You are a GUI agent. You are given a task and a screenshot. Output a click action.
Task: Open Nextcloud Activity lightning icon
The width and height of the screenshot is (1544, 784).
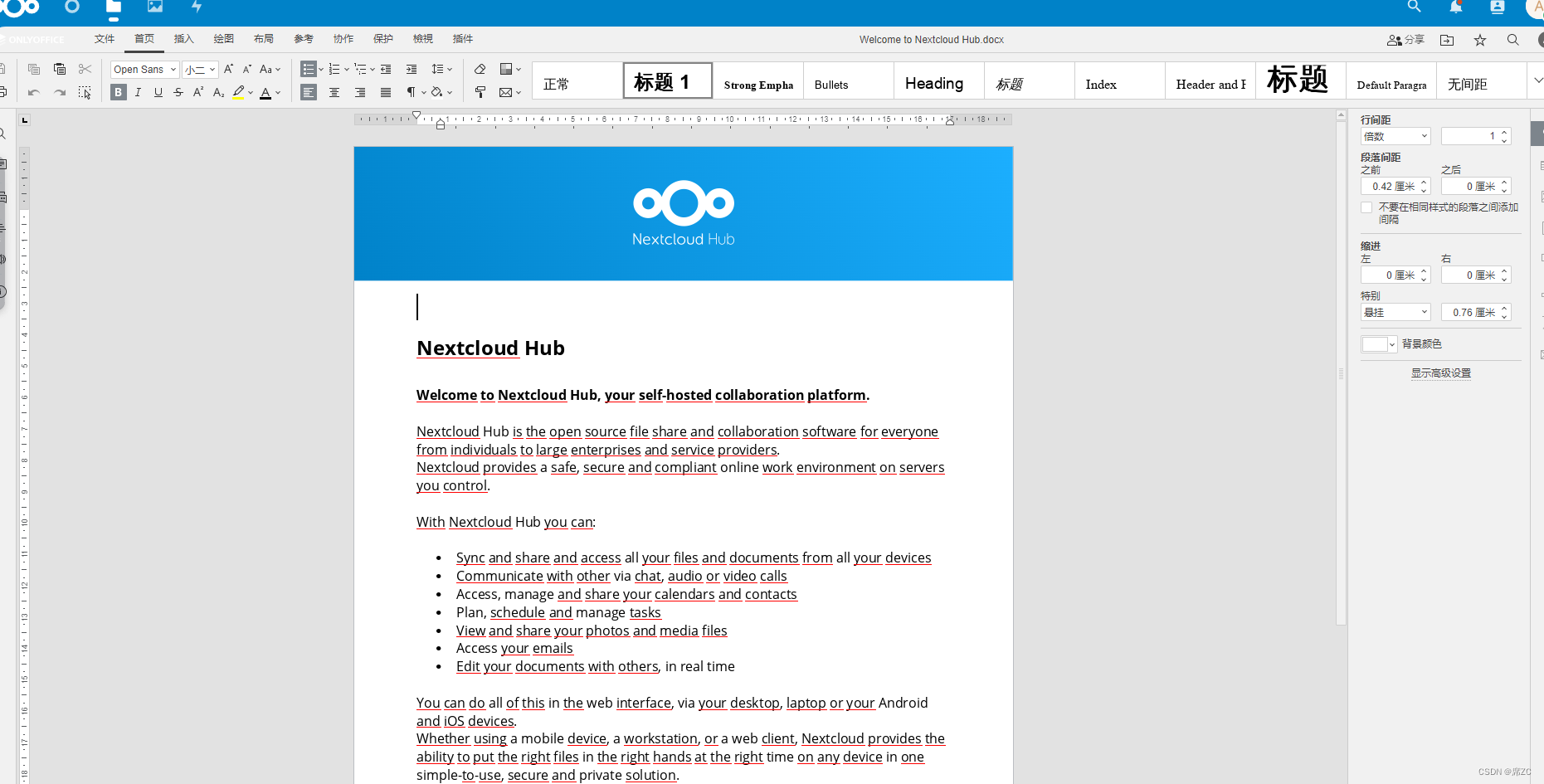197,7
